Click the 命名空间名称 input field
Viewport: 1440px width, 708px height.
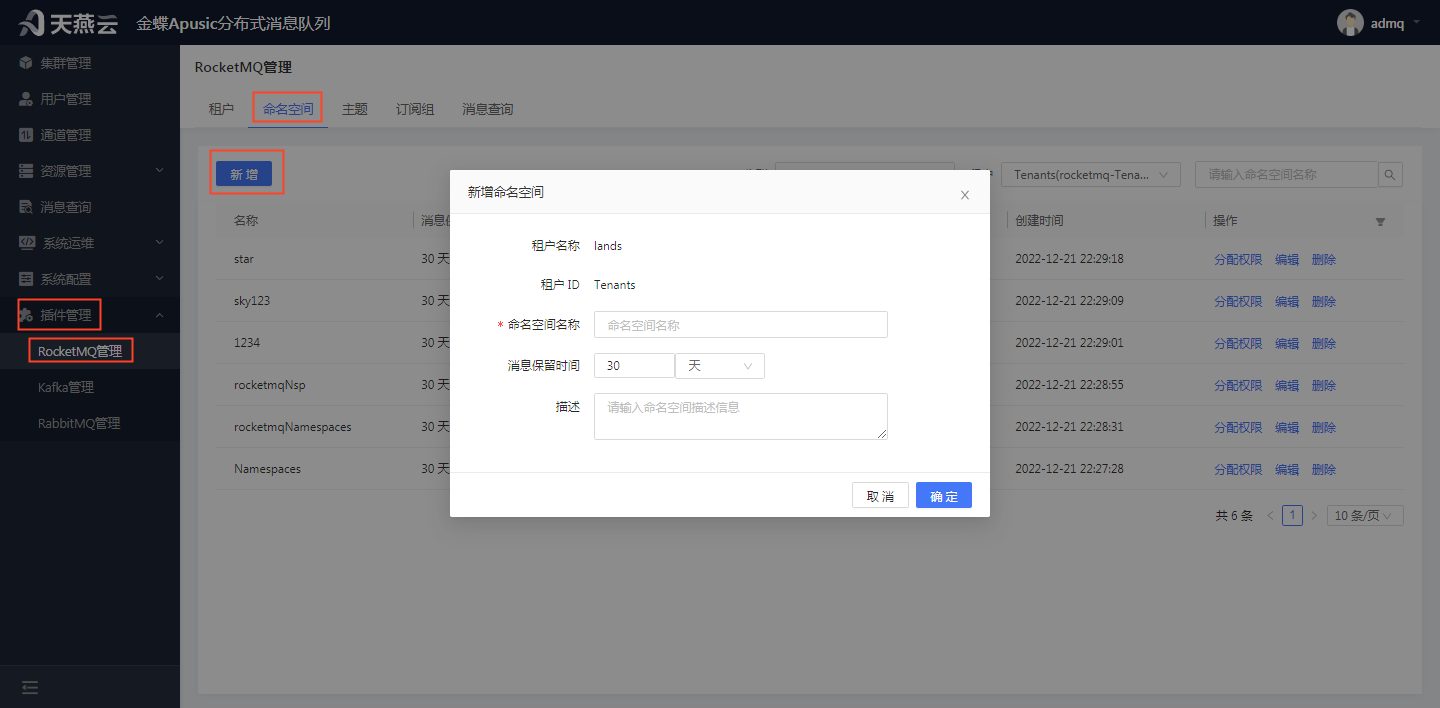[x=741, y=324]
